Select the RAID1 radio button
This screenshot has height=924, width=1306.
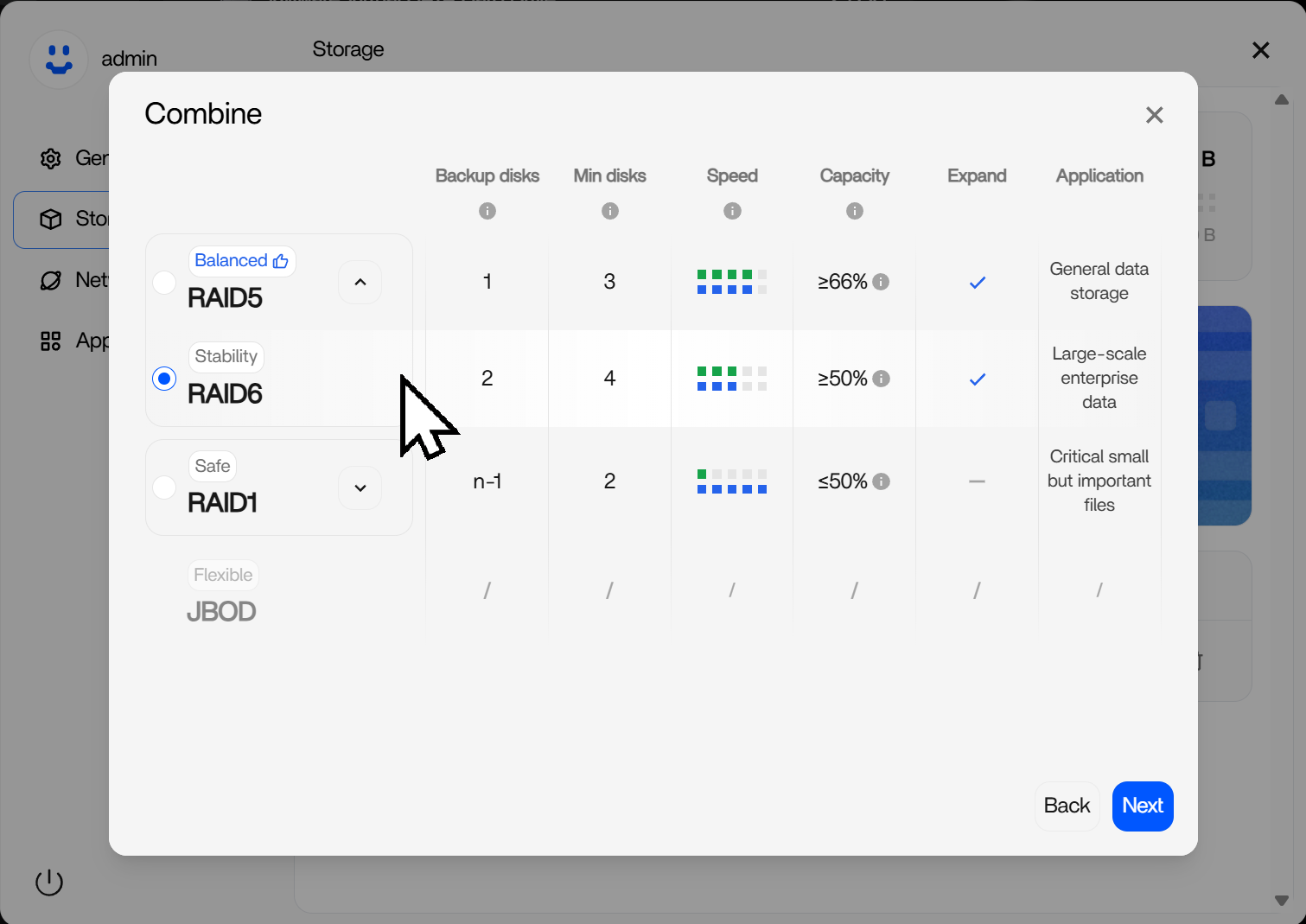pyautogui.click(x=164, y=487)
